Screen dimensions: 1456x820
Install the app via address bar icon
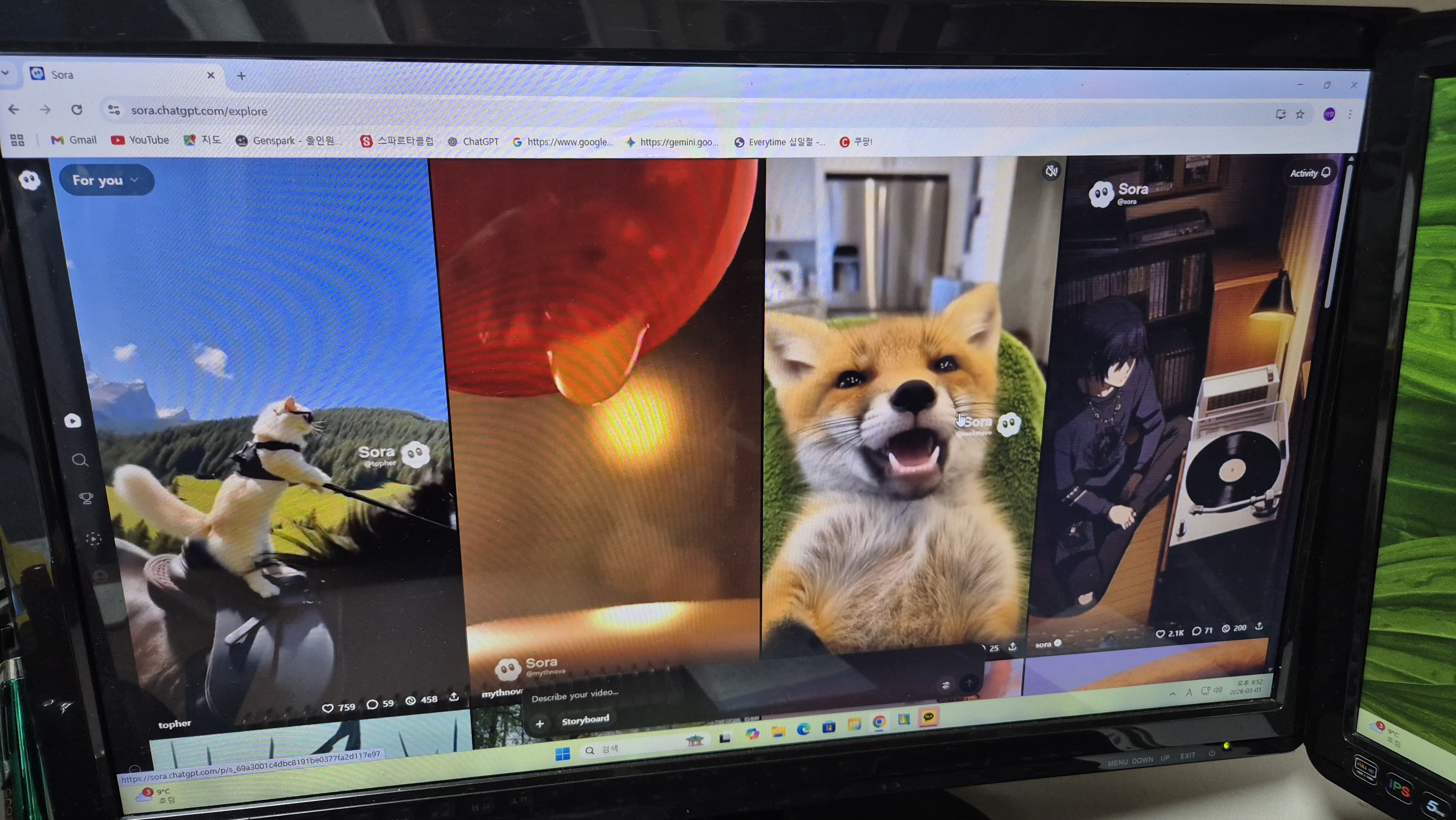coord(1280,114)
